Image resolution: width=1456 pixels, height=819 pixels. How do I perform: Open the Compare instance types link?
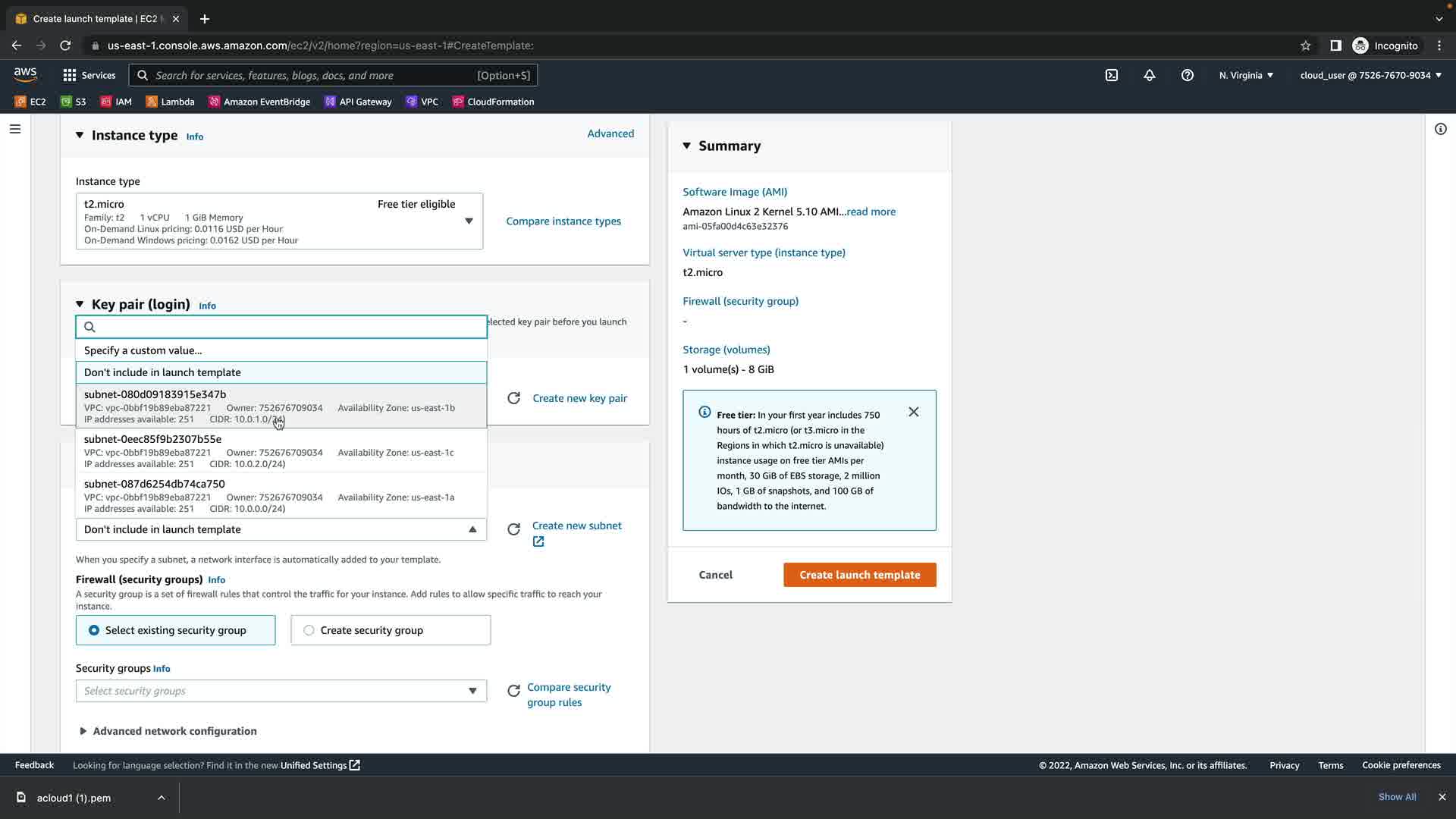563,221
